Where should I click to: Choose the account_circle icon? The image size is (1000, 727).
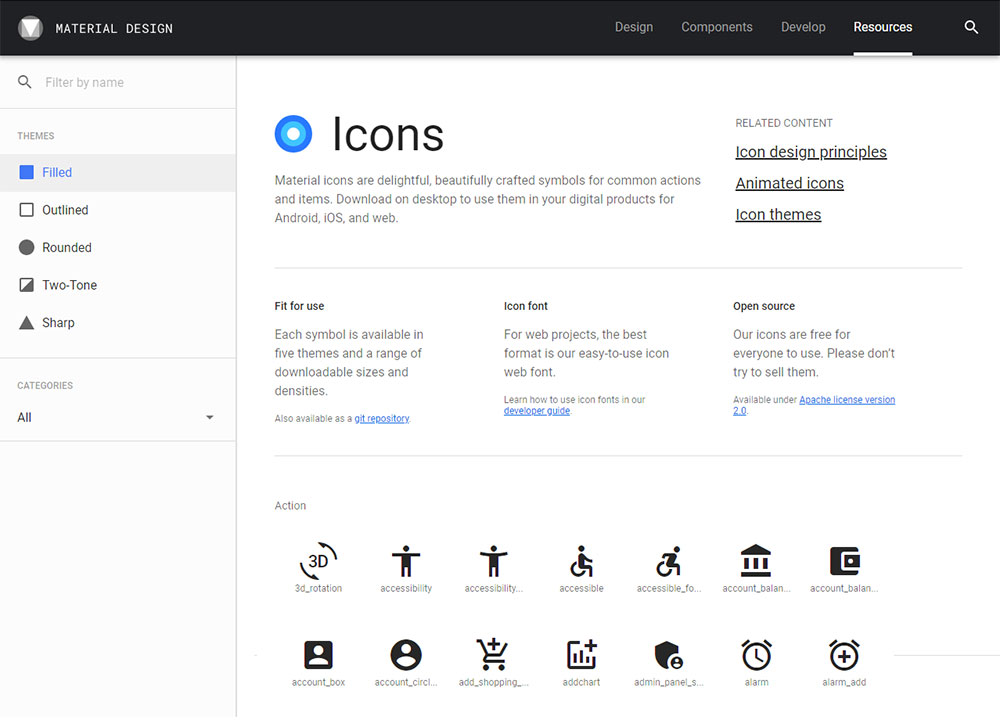coord(406,655)
